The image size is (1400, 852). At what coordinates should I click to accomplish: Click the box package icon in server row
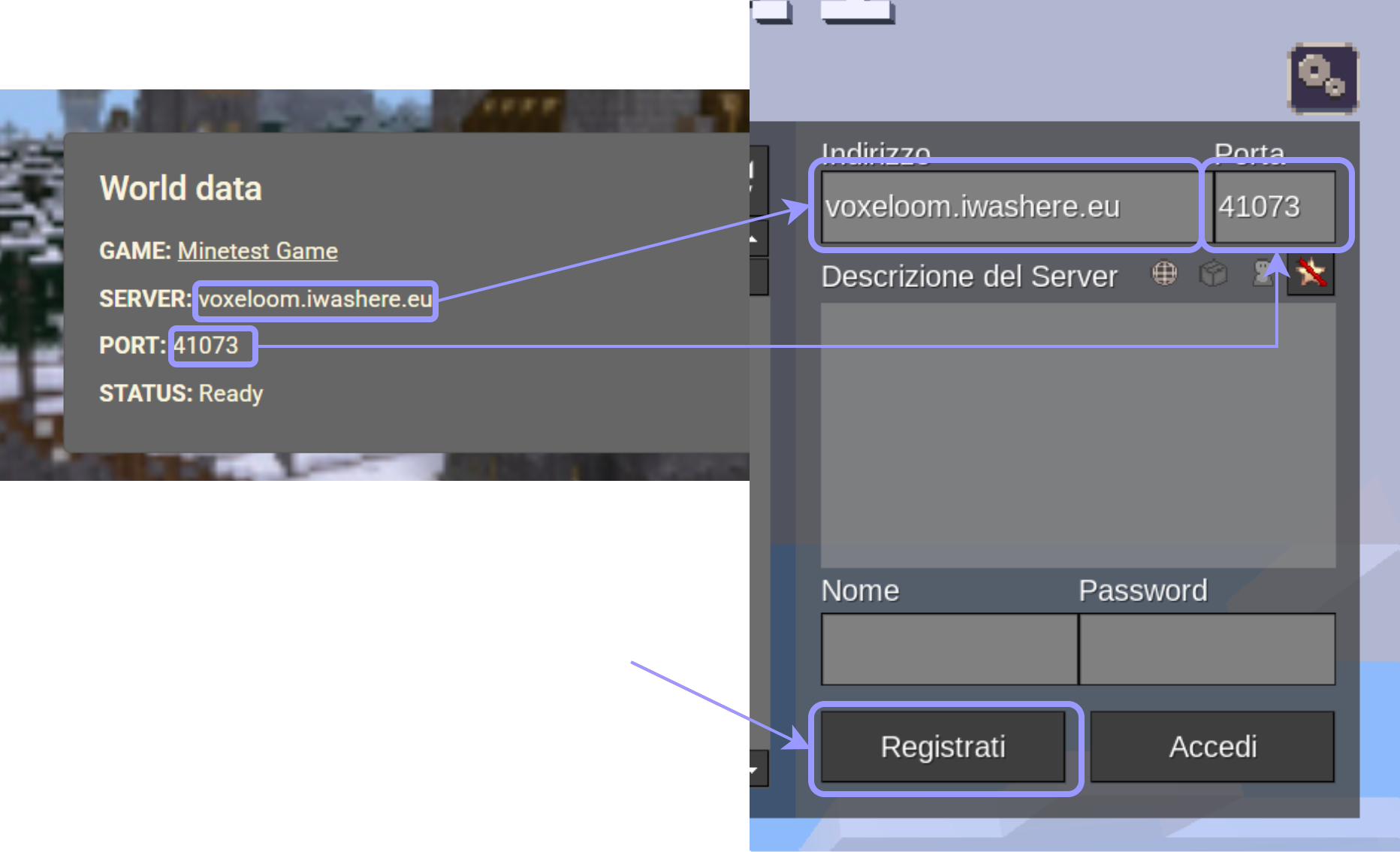pyautogui.click(x=1213, y=273)
